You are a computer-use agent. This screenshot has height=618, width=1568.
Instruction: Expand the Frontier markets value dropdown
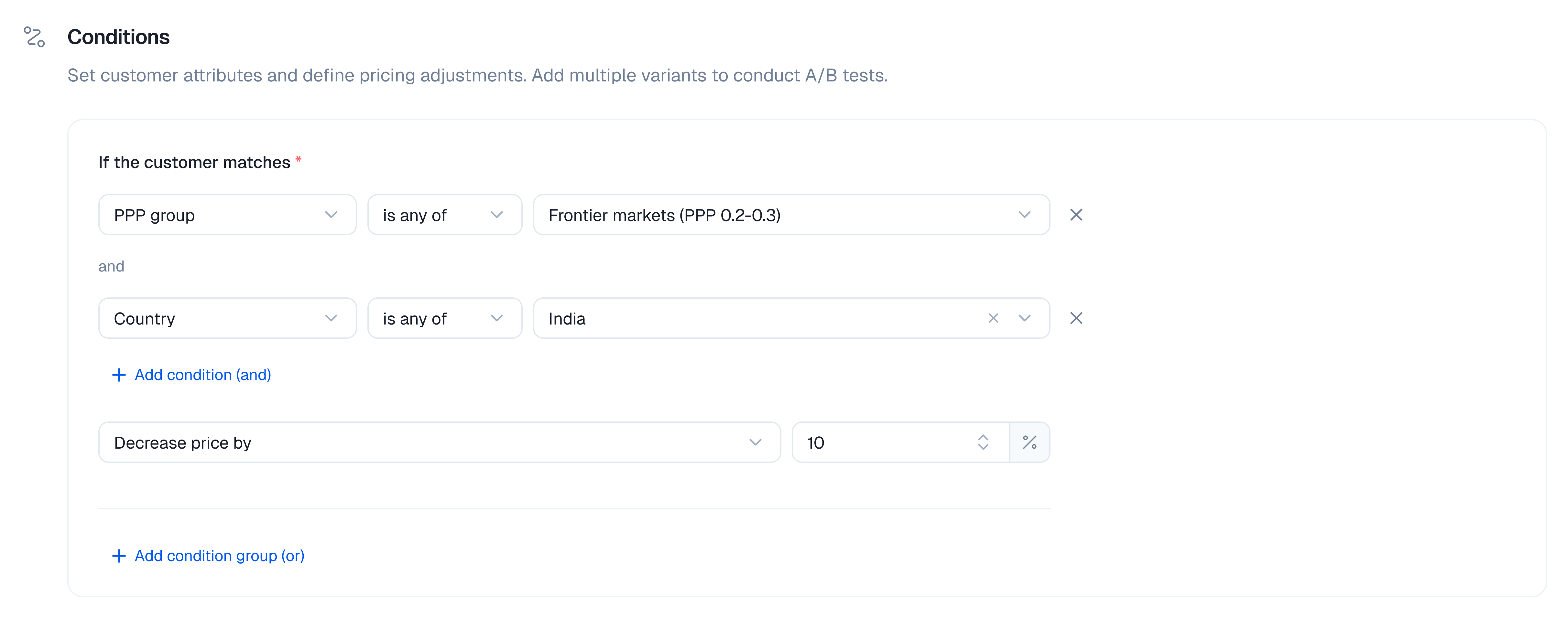(1024, 215)
